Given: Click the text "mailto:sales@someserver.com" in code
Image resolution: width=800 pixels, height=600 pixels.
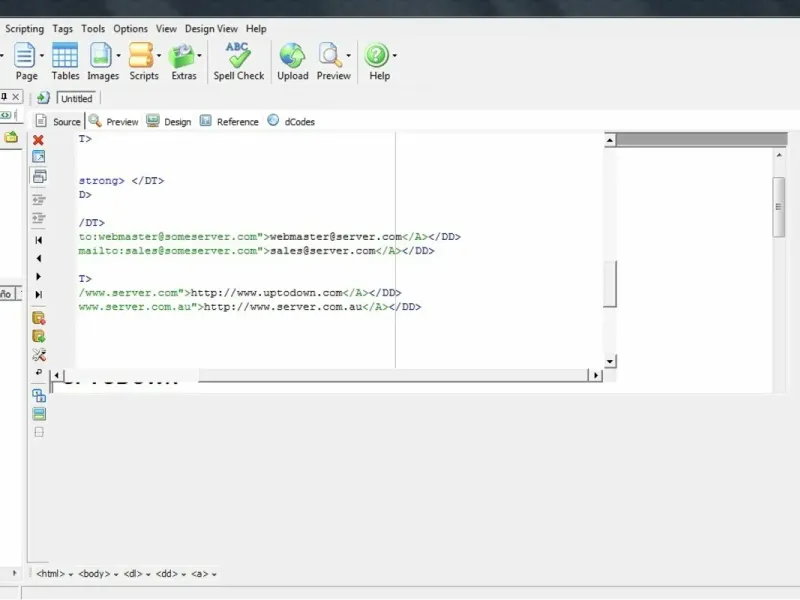Looking at the screenshot, I should (168, 251).
